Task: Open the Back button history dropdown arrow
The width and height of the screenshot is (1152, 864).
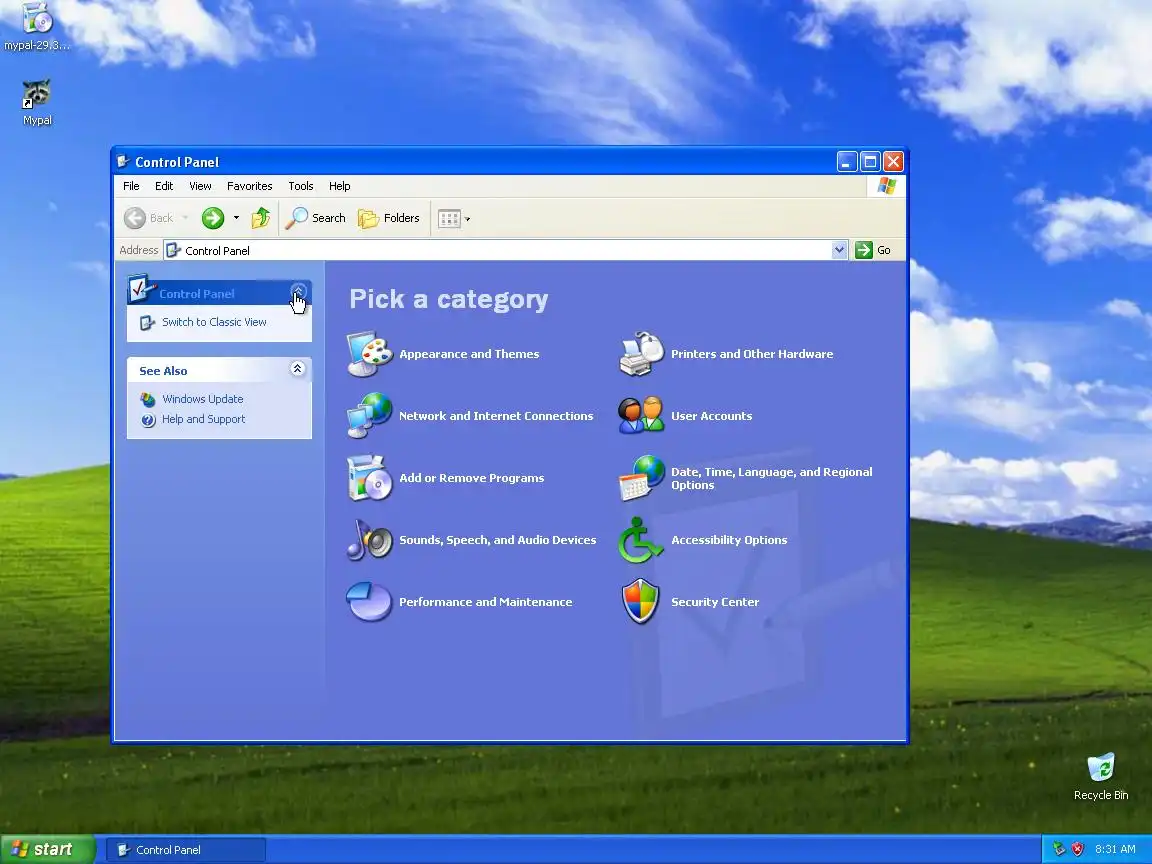Action: click(185, 218)
